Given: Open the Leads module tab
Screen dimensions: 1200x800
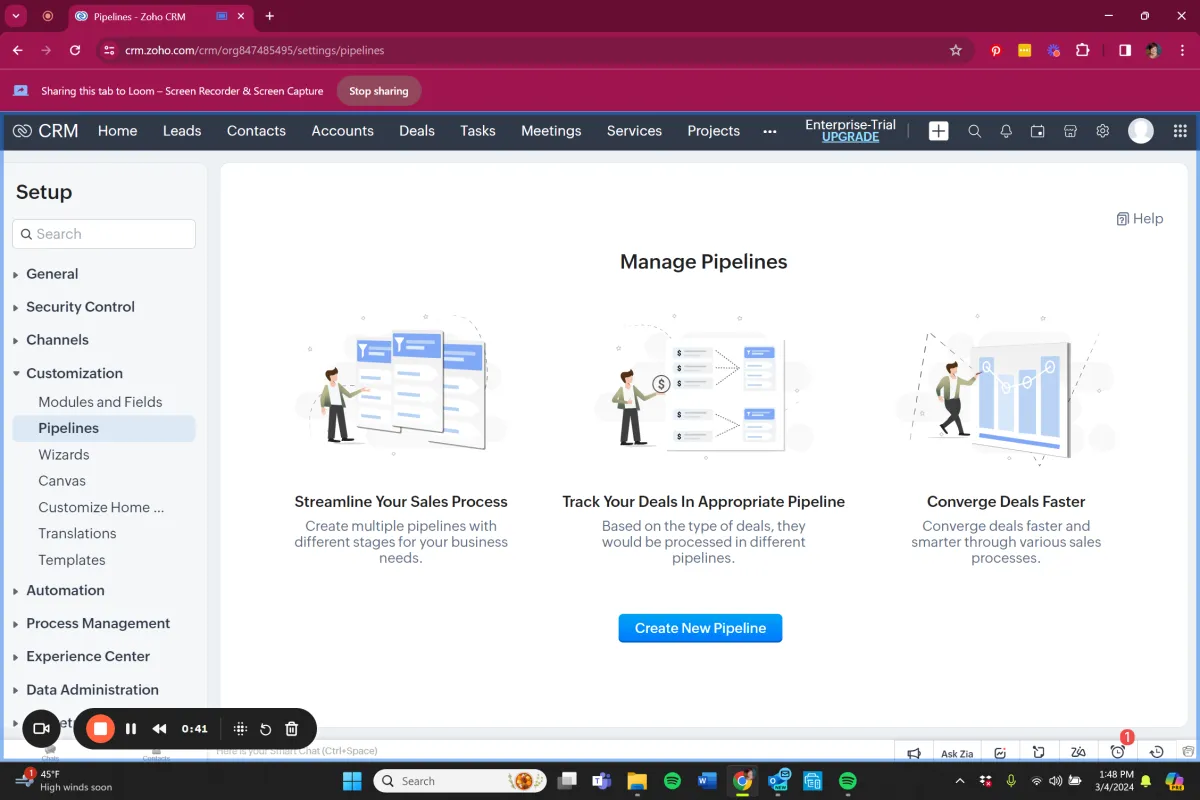Looking at the screenshot, I should click(182, 131).
